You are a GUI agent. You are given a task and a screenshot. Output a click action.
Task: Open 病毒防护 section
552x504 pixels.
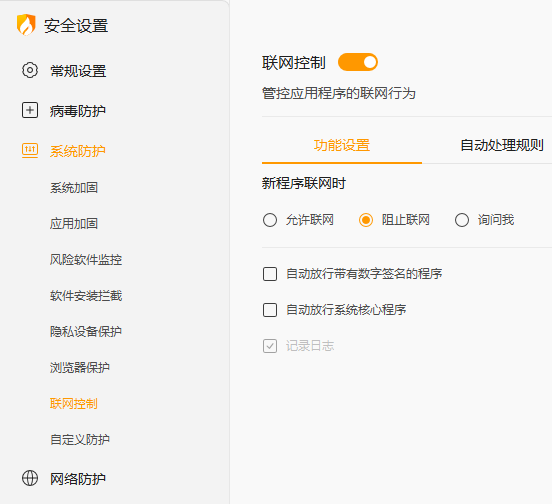click(78, 111)
